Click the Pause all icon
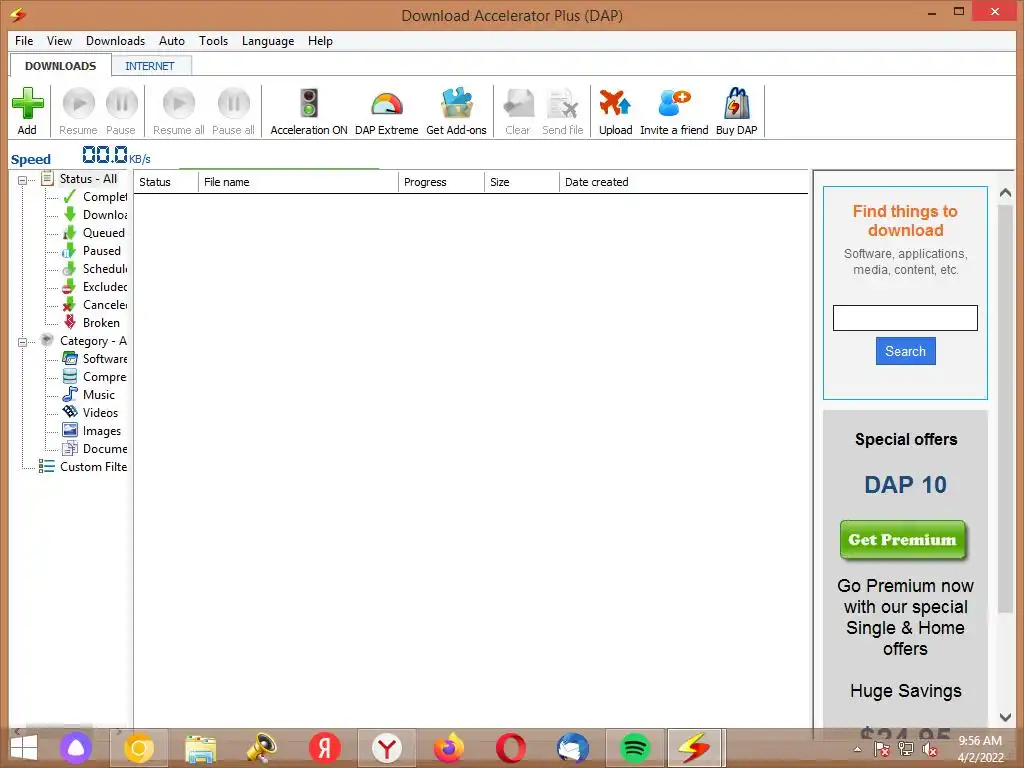 [x=233, y=103]
